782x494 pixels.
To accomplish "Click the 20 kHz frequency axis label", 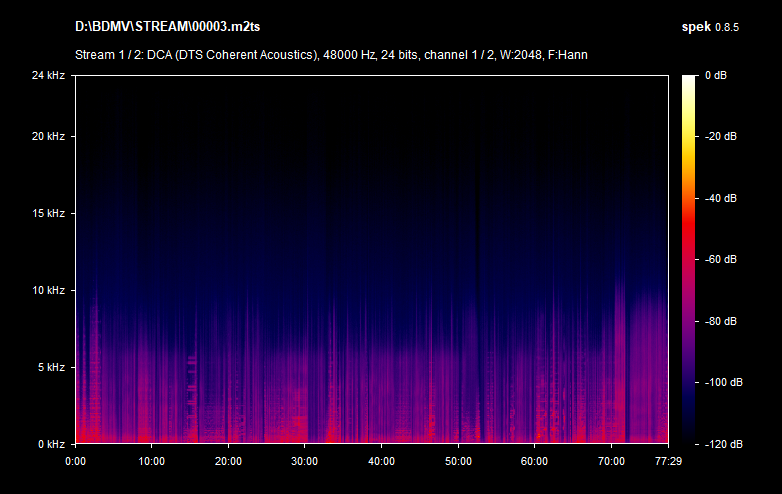I will tap(47, 136).
